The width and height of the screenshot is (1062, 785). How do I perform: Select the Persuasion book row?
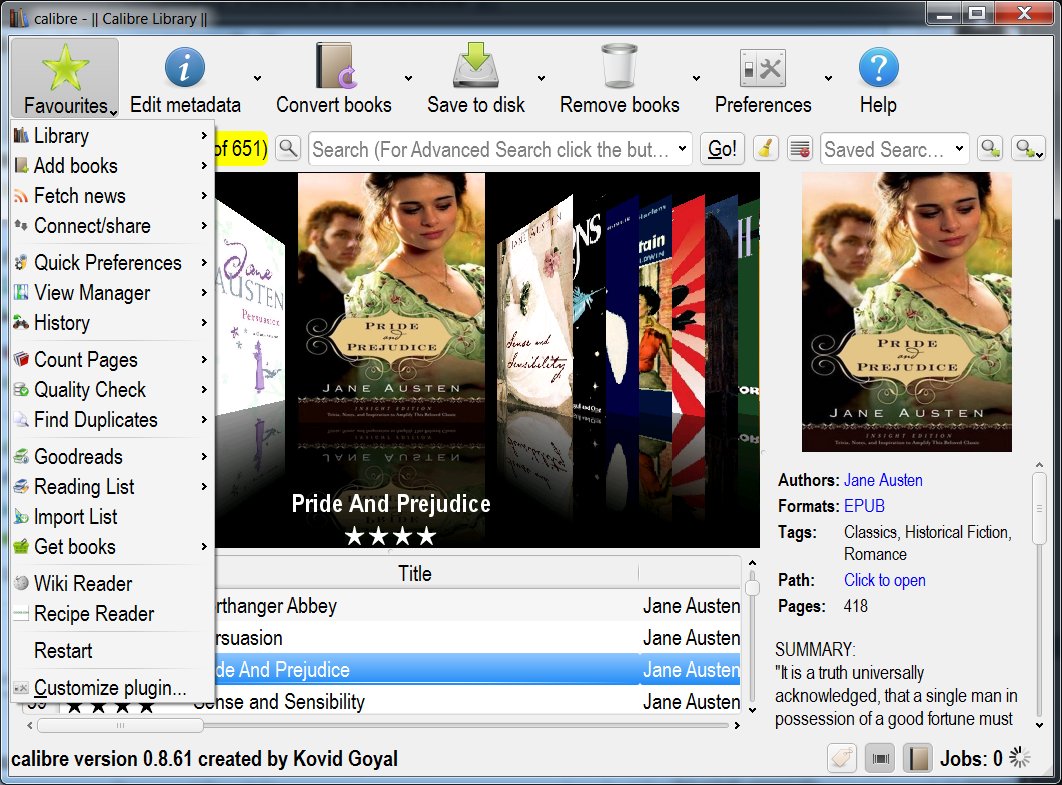click(477, 637)
